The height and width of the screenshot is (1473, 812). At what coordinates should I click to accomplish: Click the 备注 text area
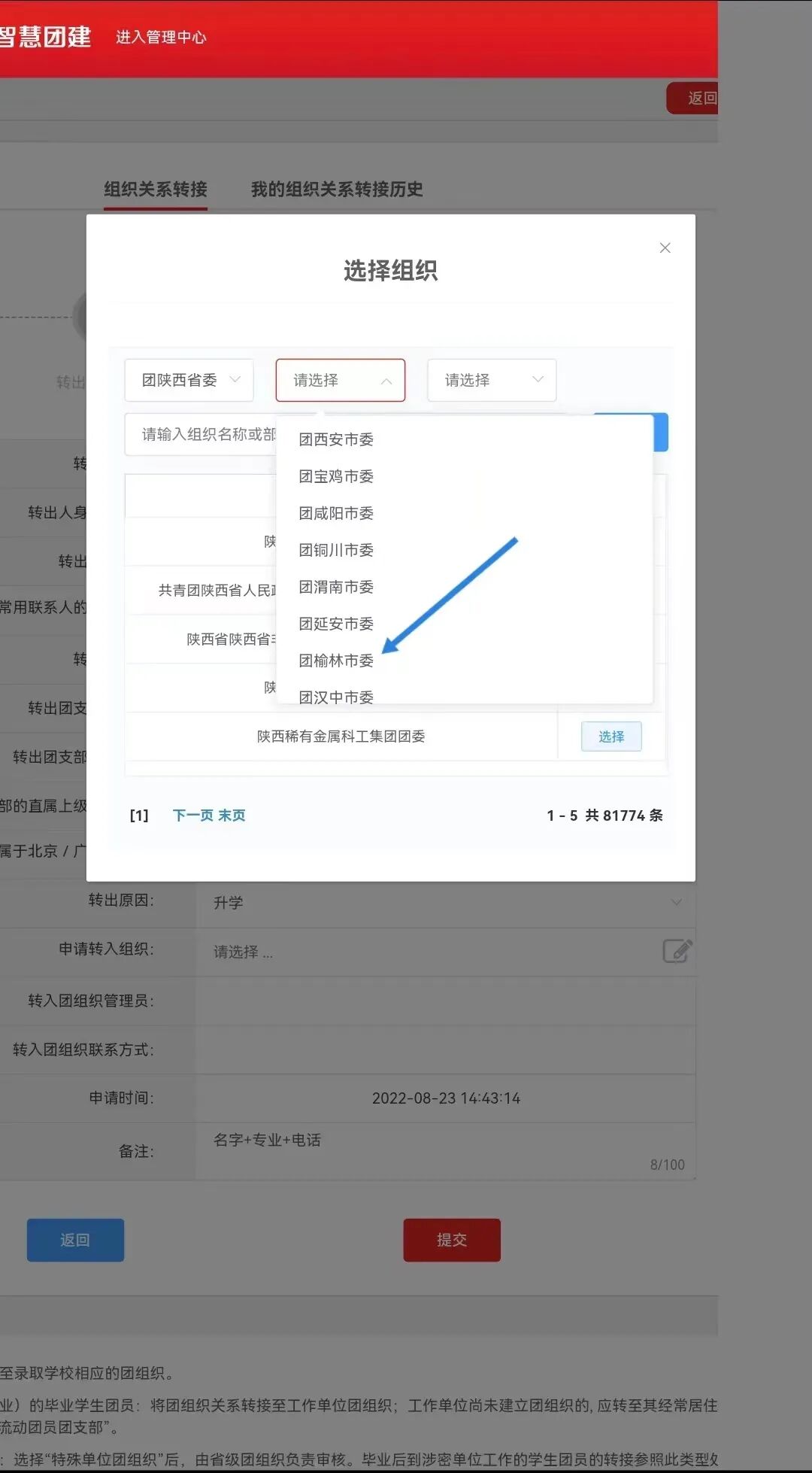coord(446,1151)
